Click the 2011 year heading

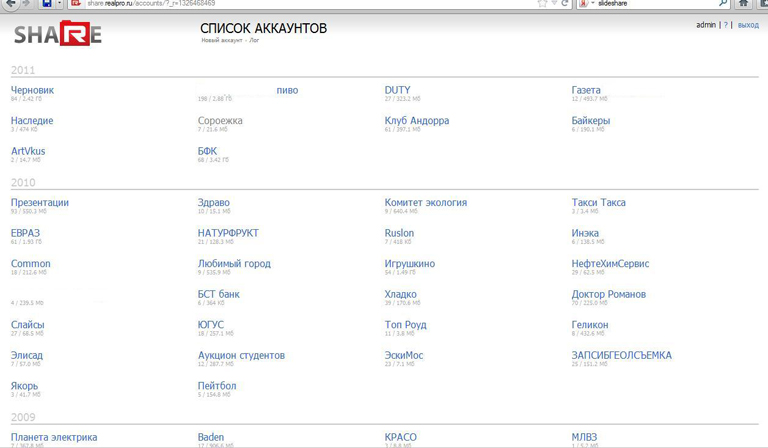pos(23,70)
